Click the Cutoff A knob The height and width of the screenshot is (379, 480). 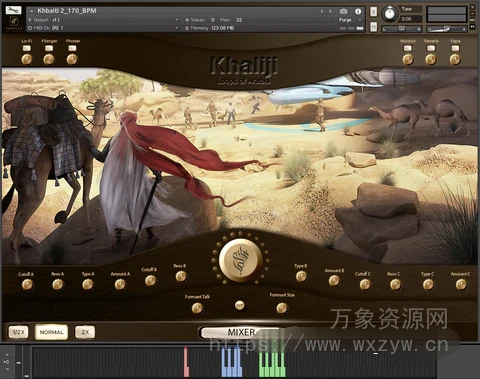(27, 284)
